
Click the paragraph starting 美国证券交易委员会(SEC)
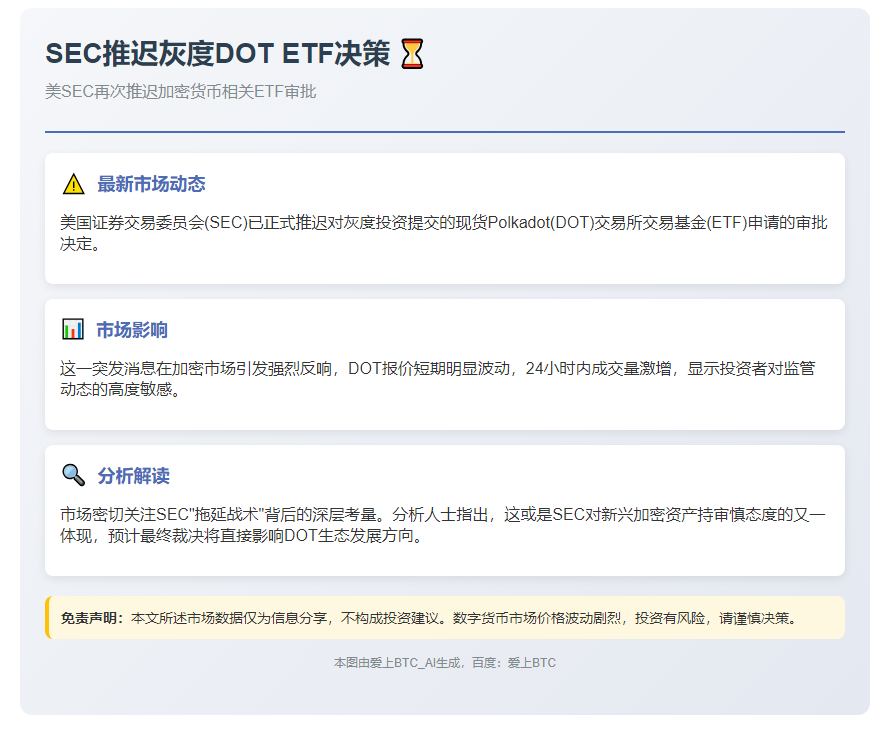click(x=444, y=233)
